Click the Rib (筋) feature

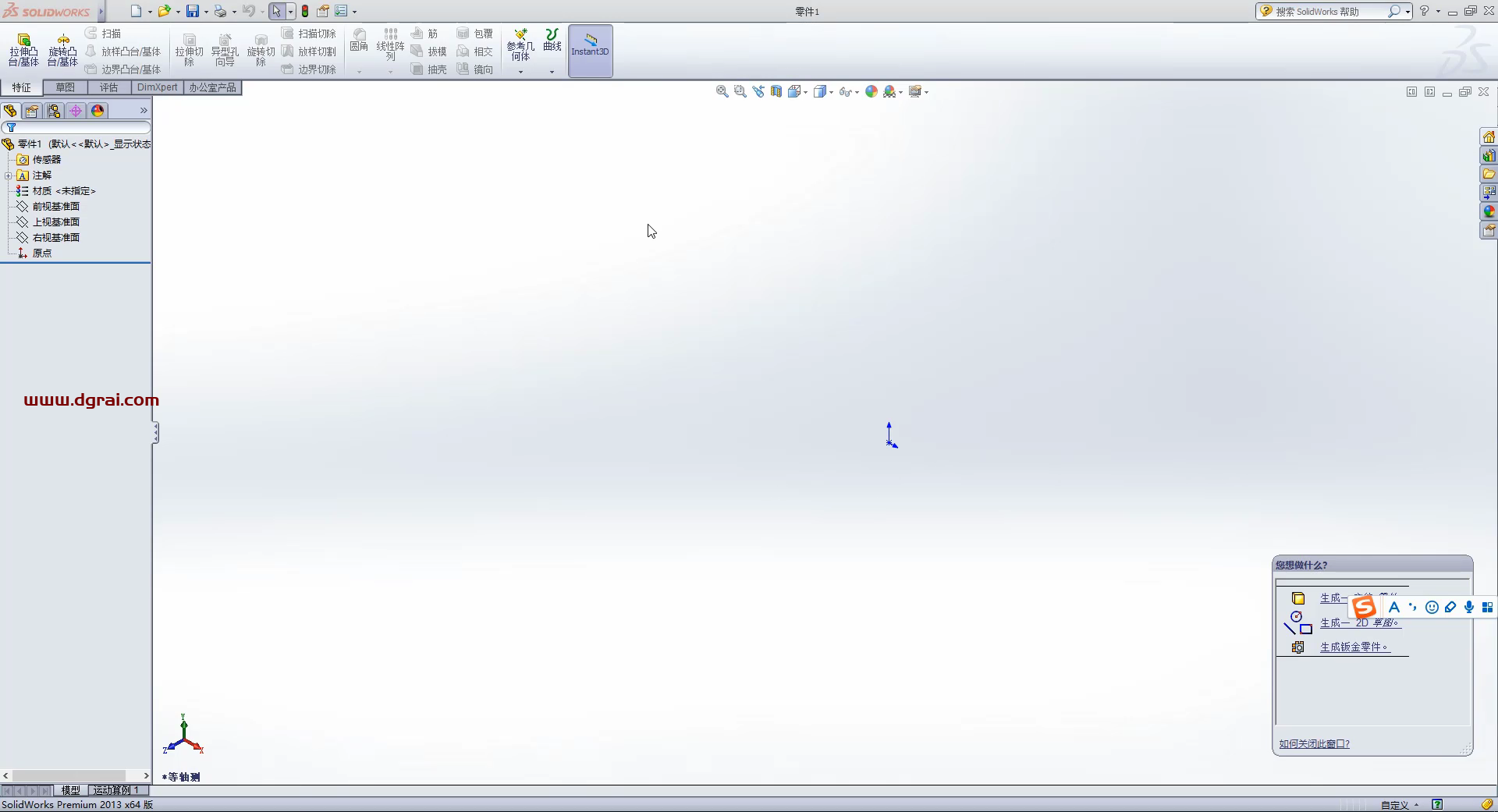tap(425, 34)
